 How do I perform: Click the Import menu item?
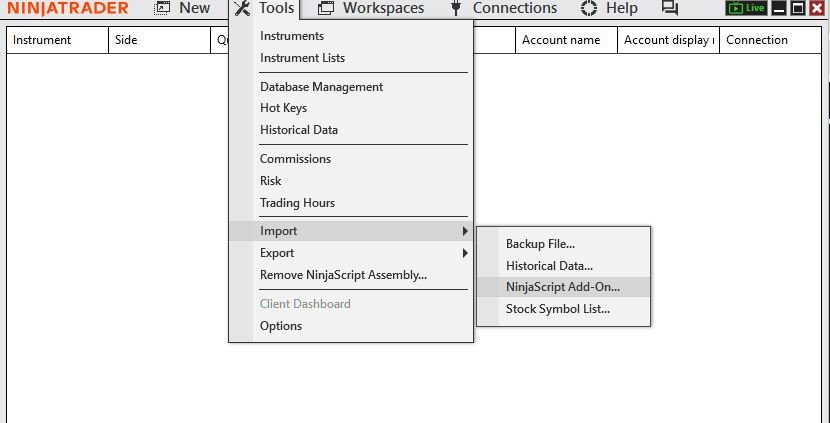[351, 231]
